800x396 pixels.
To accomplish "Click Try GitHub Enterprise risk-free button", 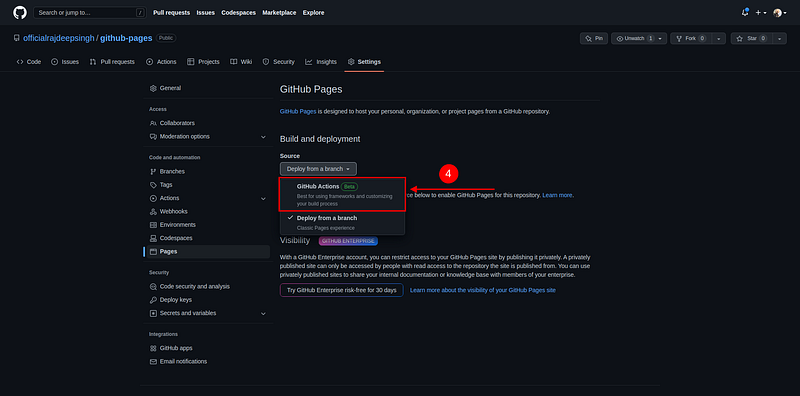I will tap(342, 290).
